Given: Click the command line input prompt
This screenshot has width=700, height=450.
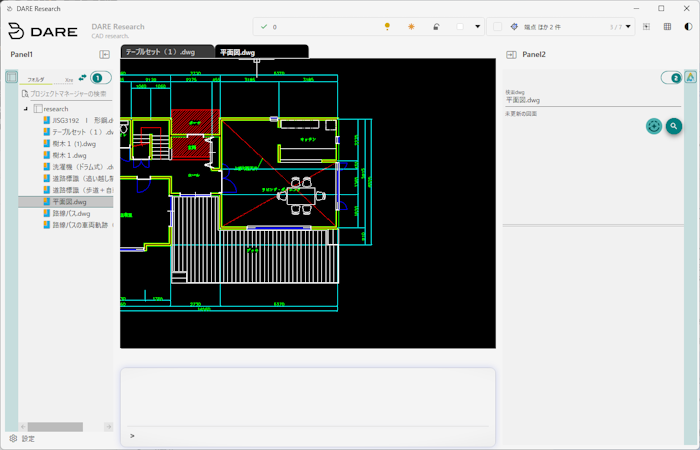Looking at the screenshot, I should [308, 436].
